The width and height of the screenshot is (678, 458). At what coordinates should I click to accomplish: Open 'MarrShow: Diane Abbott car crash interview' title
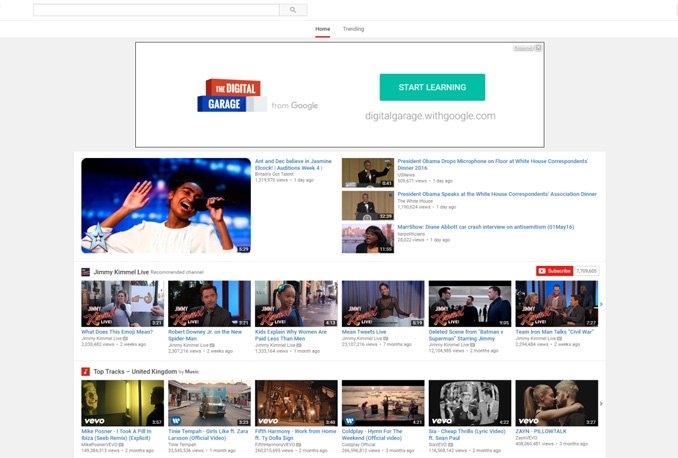tap(486, 227)
